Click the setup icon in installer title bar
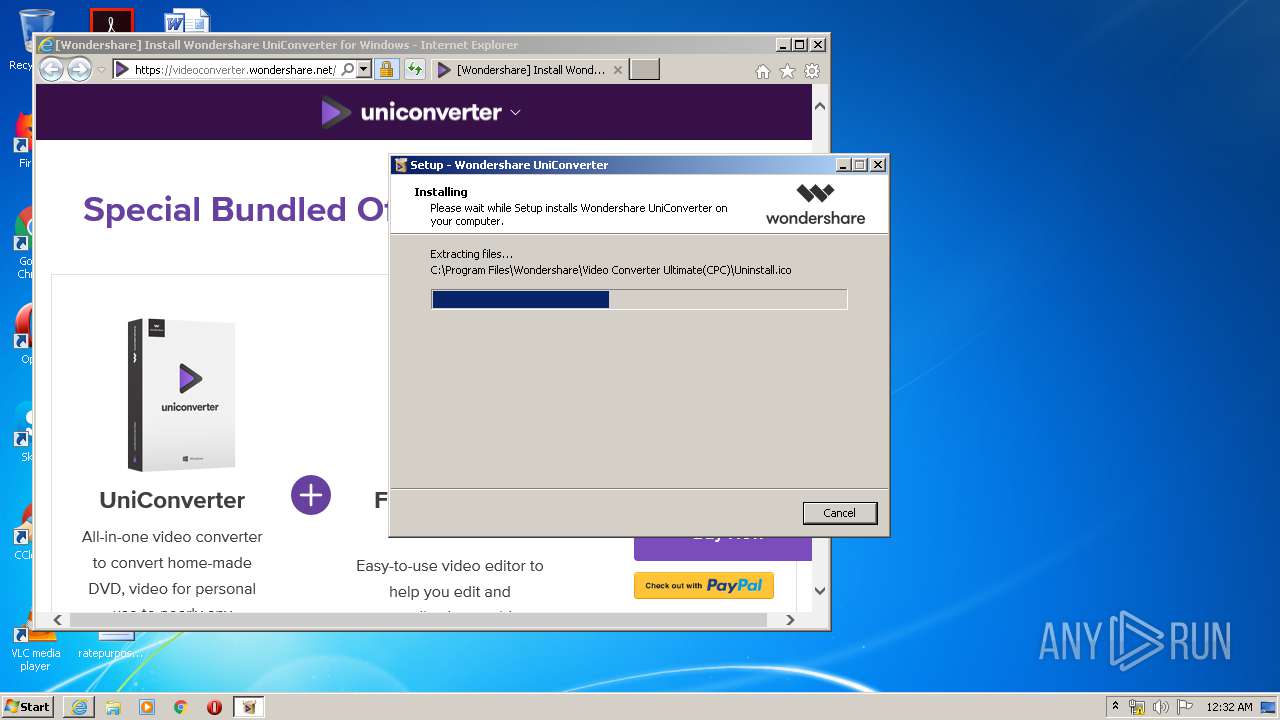This screenshot has width=1280, height=720. pos(401,165)
